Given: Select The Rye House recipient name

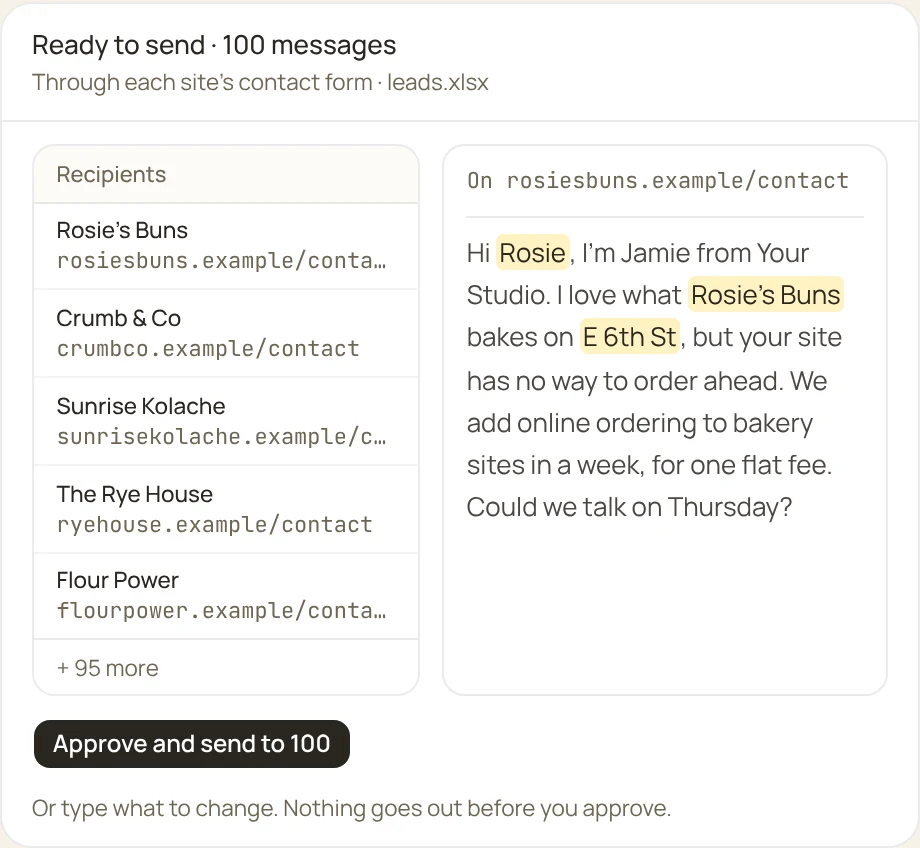Looking at the screenshot, I should 134,494.
